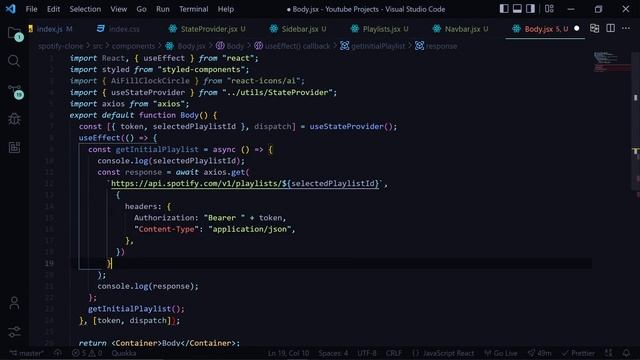This screenshot has height=360, width=640.
Task: Click the VS Code logo icon
Action: (x=11, y=9)
